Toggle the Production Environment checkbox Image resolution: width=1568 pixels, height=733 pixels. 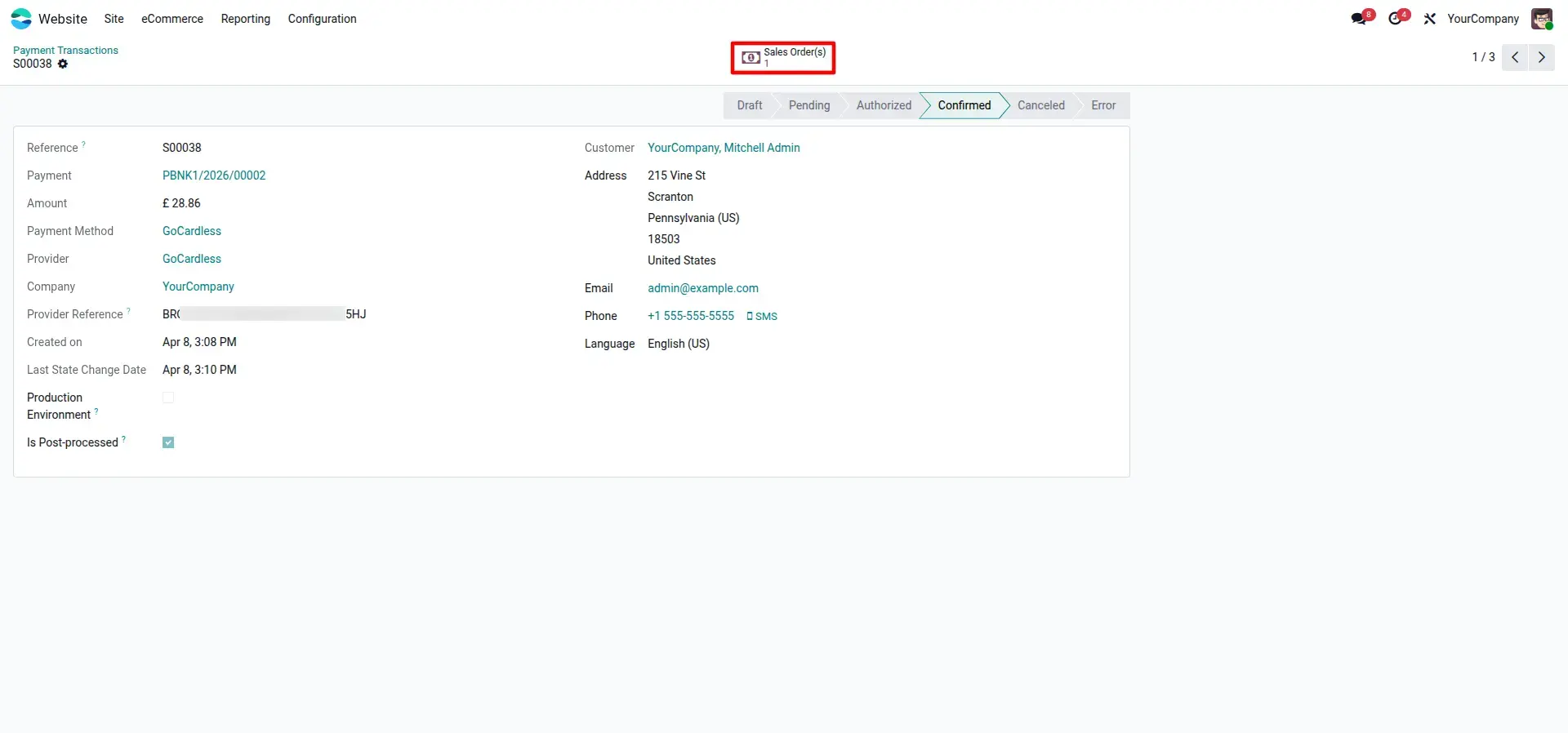(168, 398)
